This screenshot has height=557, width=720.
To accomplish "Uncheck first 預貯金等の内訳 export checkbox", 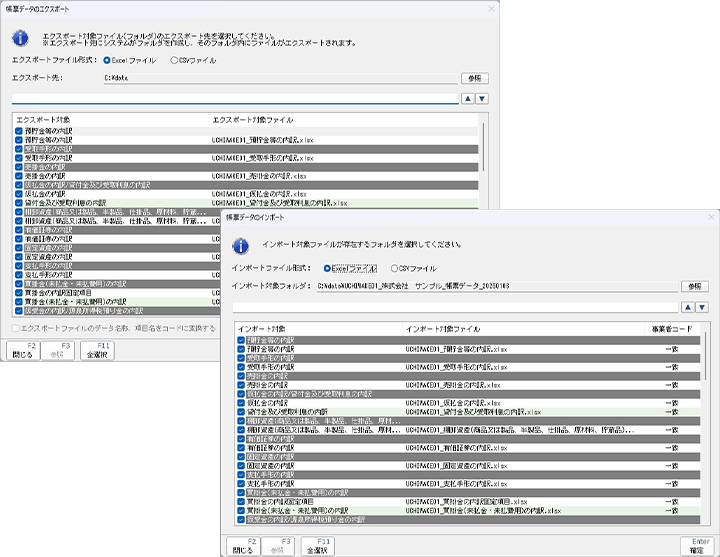I will tap(18, 131).
